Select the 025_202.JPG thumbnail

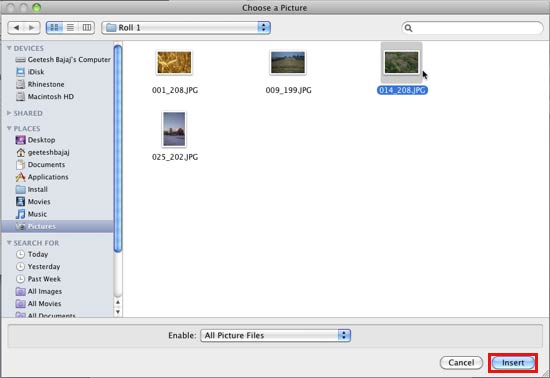(174, 129)
